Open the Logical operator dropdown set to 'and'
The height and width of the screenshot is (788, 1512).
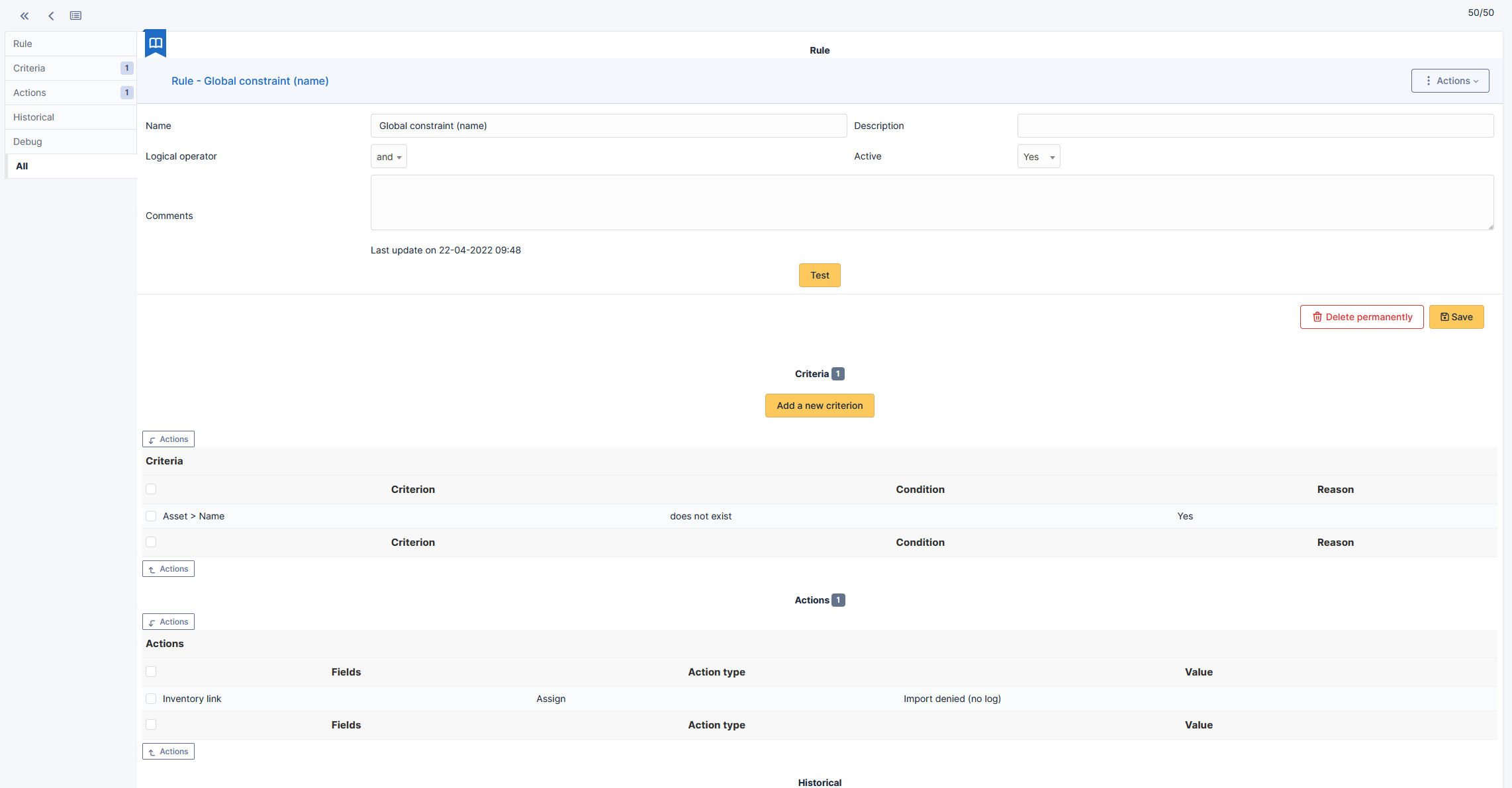(389, 156)
